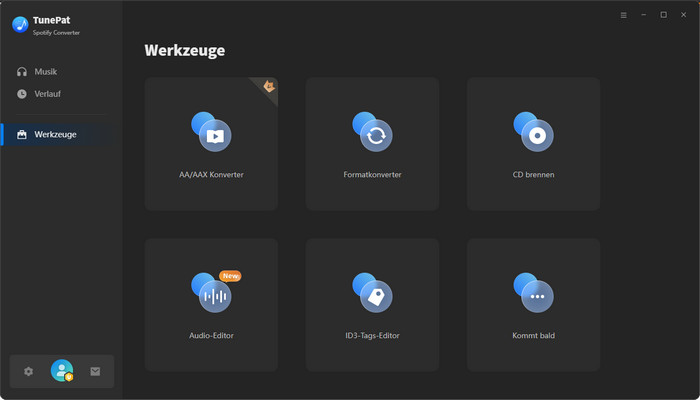
Task: Click the Formatkonverter text label
Action: tap(372, 174)
